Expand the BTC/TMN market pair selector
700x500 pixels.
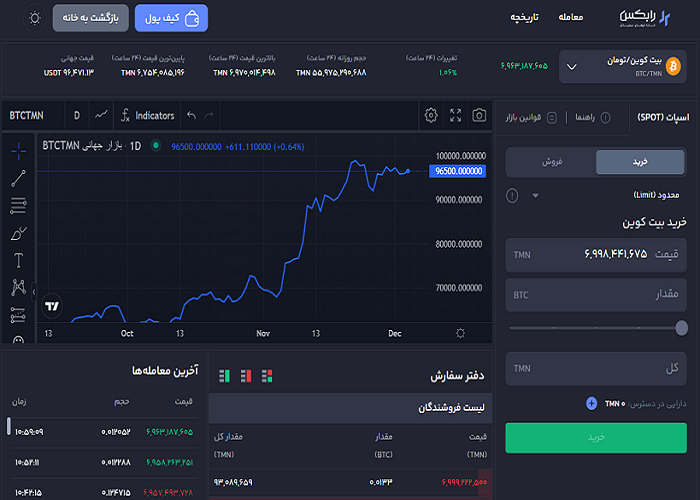[572, 66]
